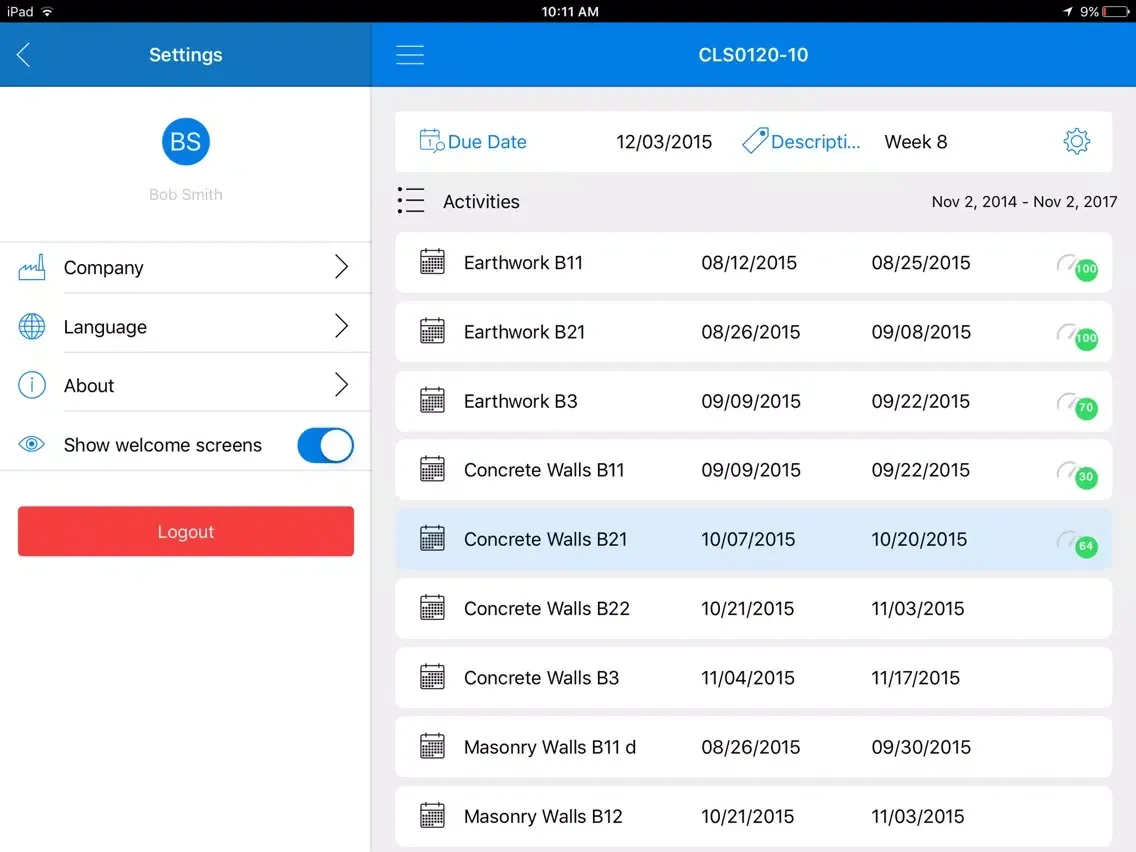Click the CLS0120-10 project title
The height and width of the screenshot is (852, 1136).
[x=753, y=55]
